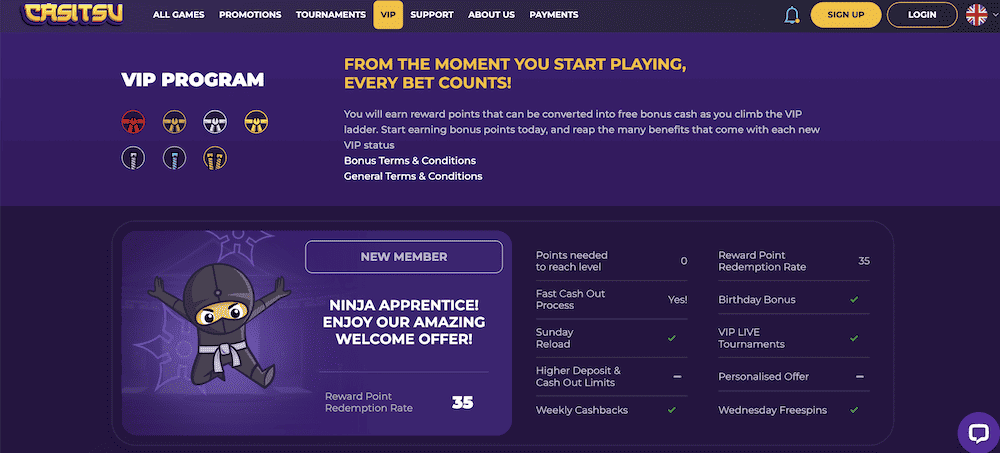Viewport: 1000px width, 453px height.
Task: Open the Payments menu item
Action: 554,15
